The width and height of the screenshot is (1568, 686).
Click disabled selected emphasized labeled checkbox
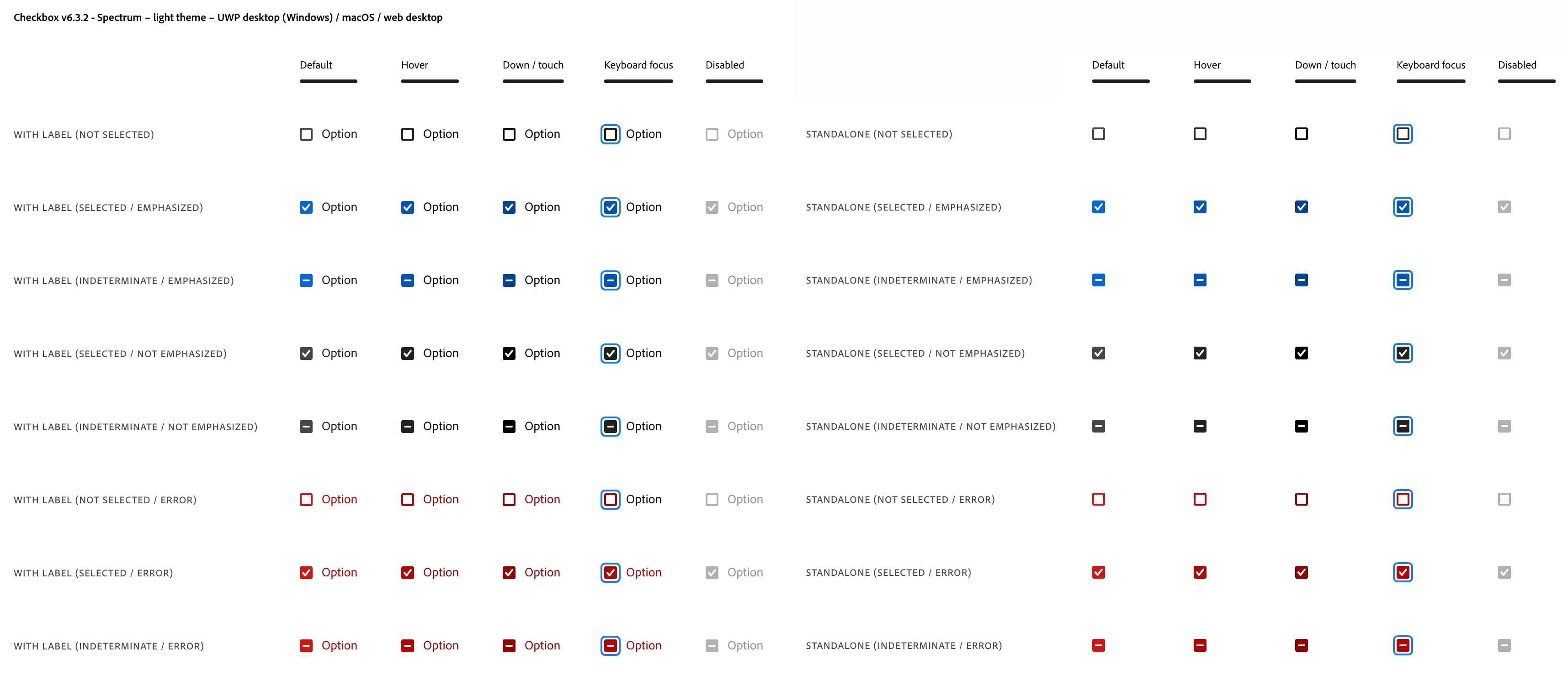point(712,207)
